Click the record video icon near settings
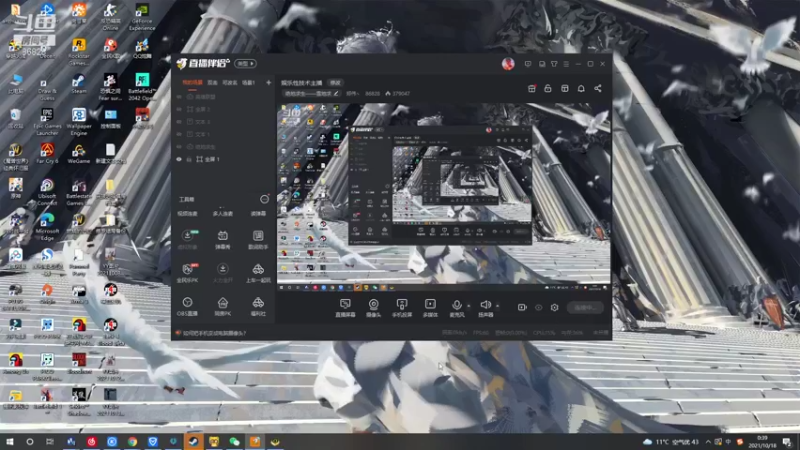This screenshot has width=800, height=450. [522, 308]
